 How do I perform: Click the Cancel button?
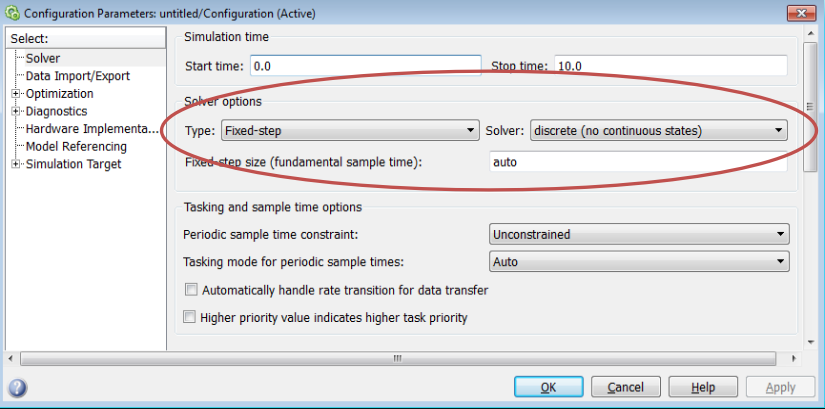pyautogui.click(x=625, y=387)
